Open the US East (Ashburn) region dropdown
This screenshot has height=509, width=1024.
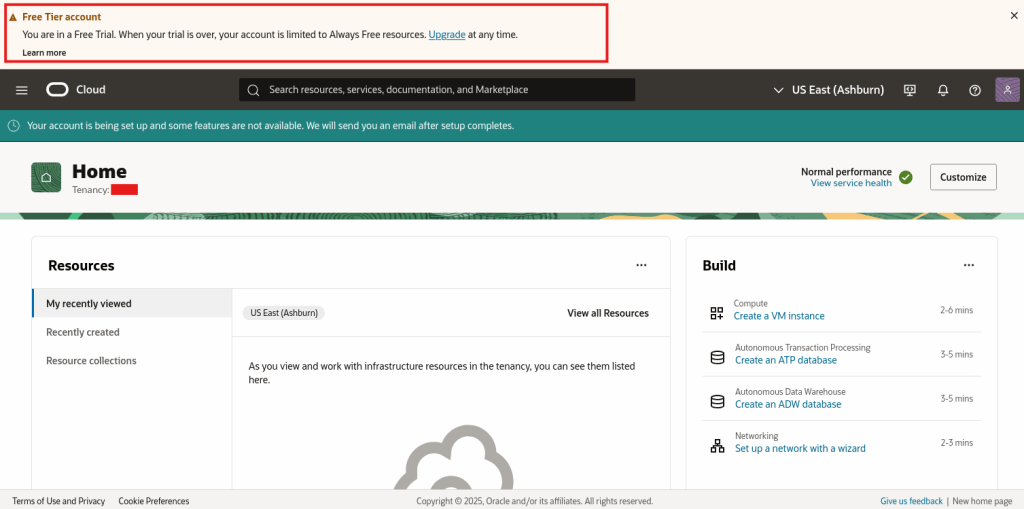click(829, 90)
